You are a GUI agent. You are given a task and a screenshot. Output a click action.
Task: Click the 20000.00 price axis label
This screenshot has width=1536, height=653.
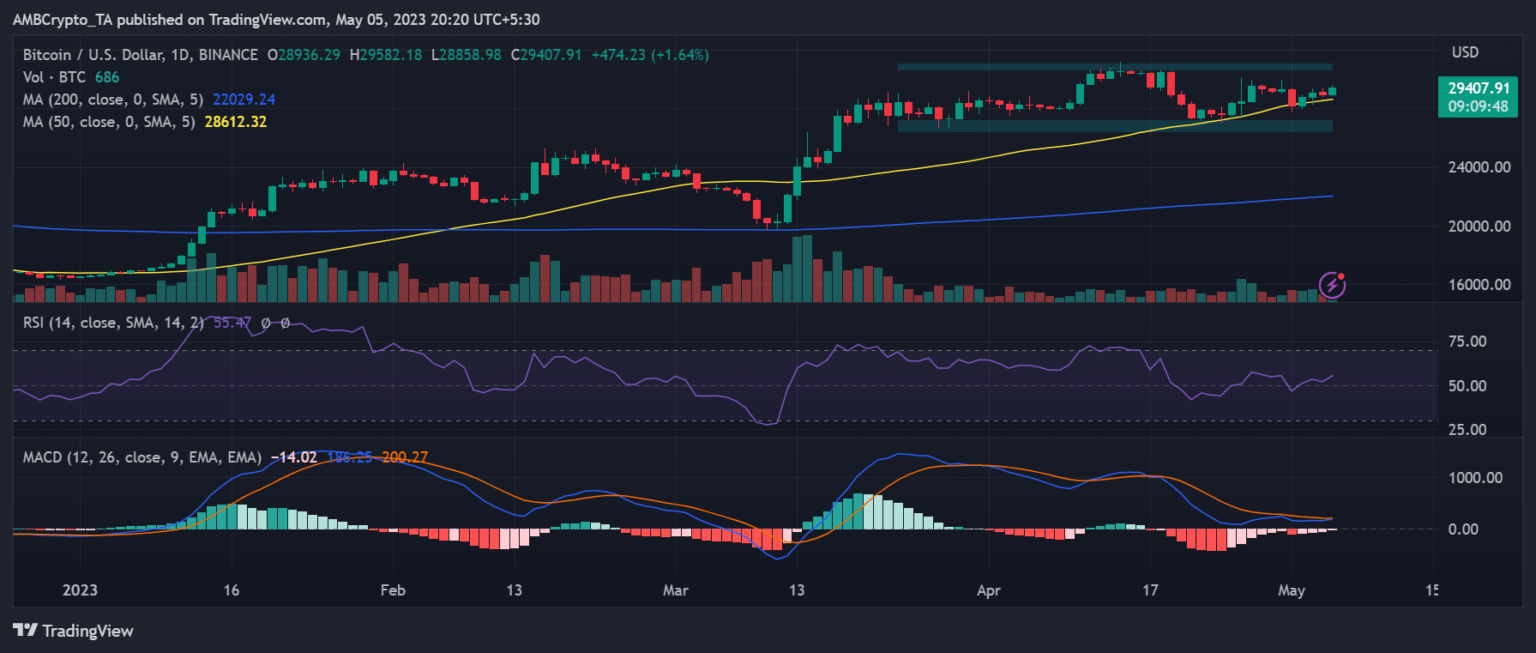pos(1476,226)
